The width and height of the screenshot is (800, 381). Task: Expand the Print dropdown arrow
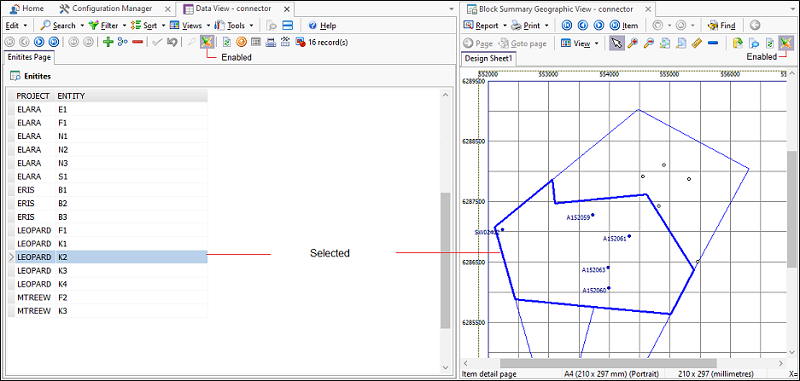click(x=546, y=26)
